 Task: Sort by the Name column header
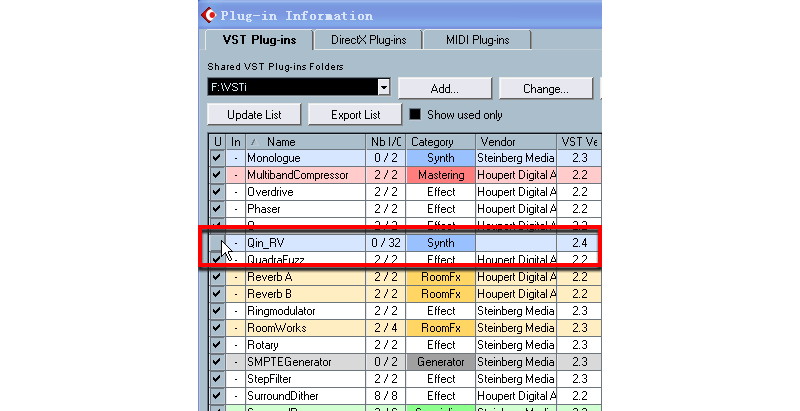tap(305, 142)
